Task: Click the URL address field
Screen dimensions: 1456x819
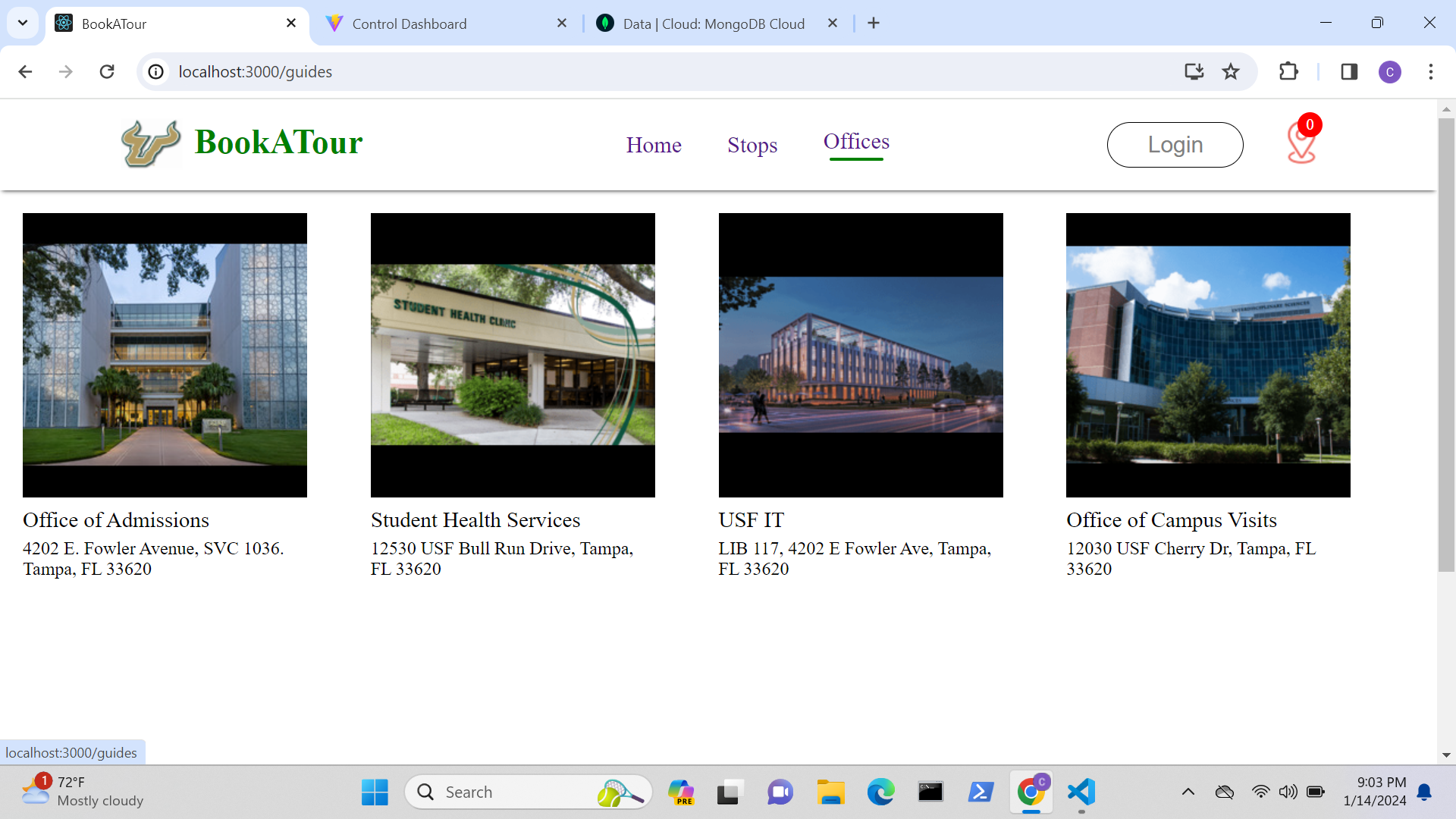Action: click(607, 72)
